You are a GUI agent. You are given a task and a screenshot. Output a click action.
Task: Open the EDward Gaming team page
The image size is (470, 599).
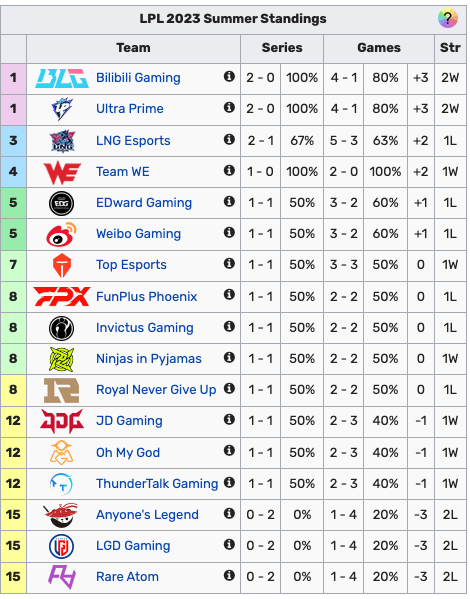(x=144, y=202)
